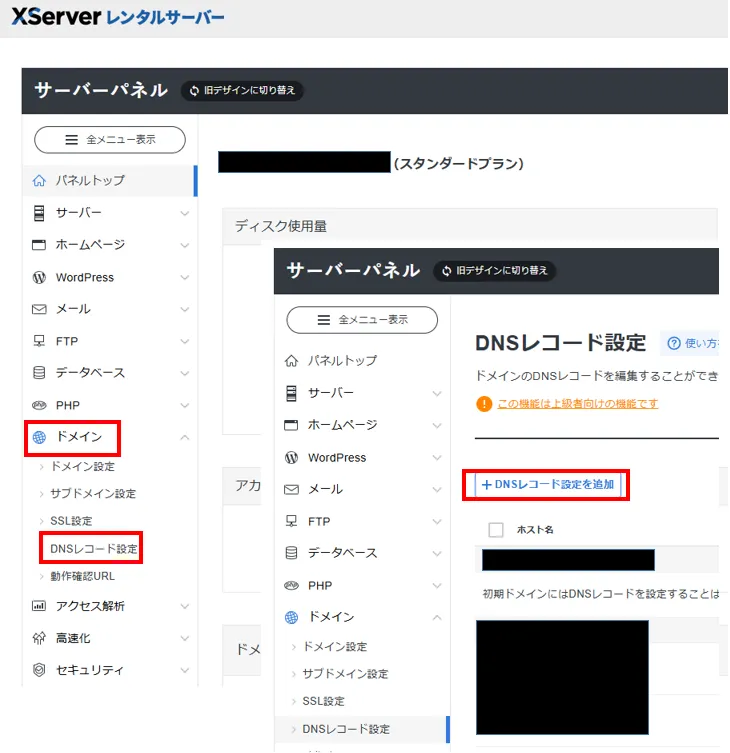This screenshot has height=753, width=730.
Task: Click the globe domain icon in the front panel sidebar
Action: click(292, 617)
